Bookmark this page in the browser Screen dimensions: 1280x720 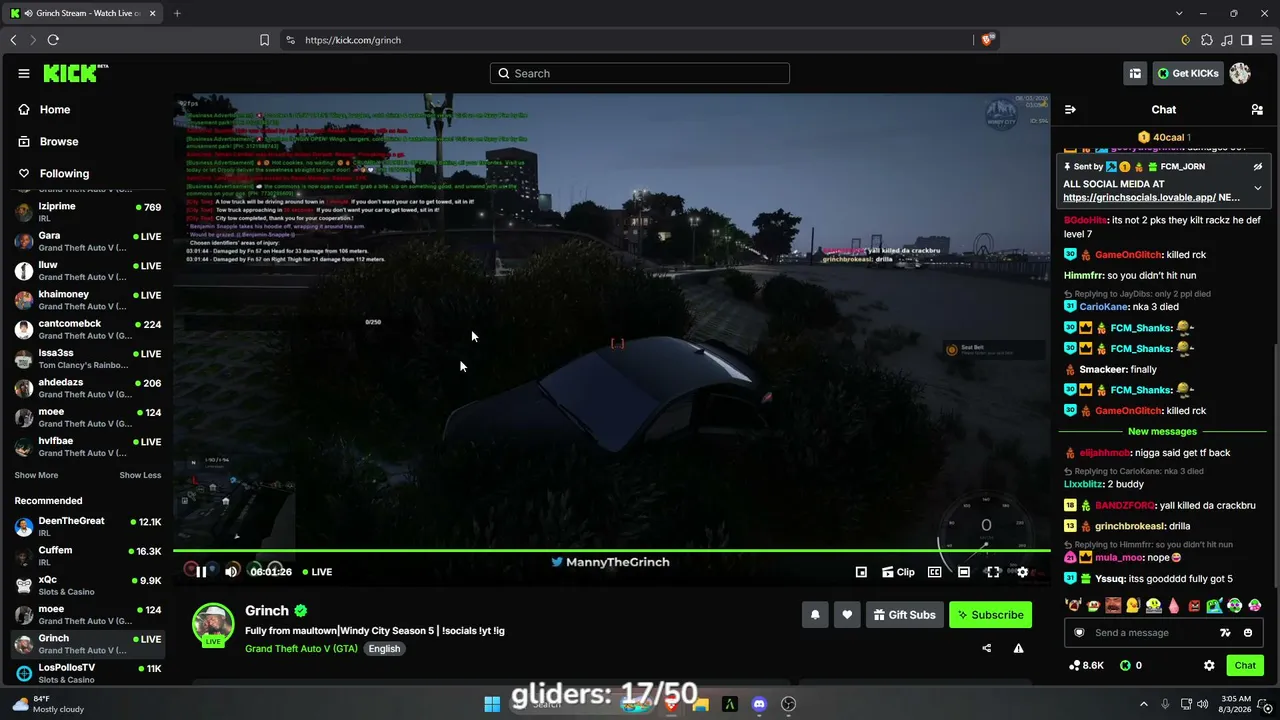[x=264, y=40]
